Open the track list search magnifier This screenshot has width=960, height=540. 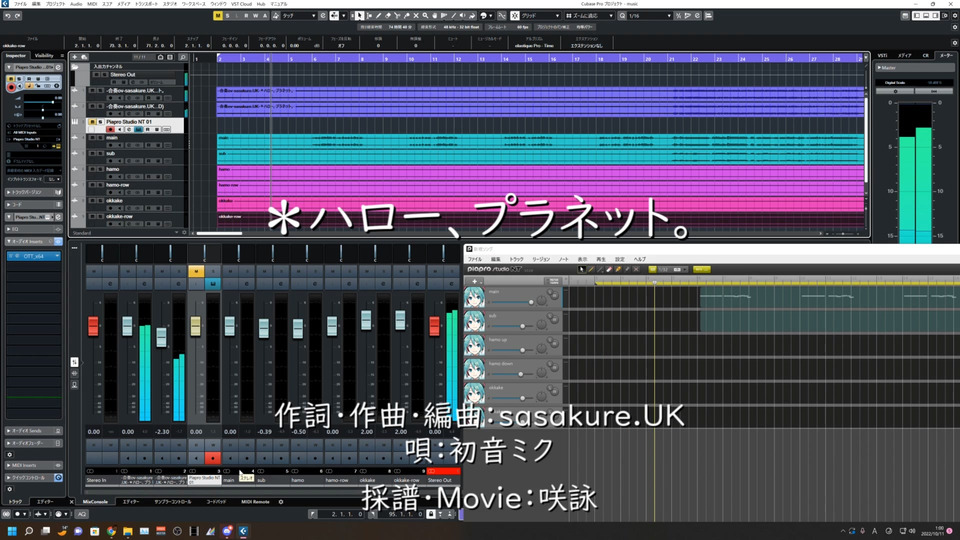point(182,57)
